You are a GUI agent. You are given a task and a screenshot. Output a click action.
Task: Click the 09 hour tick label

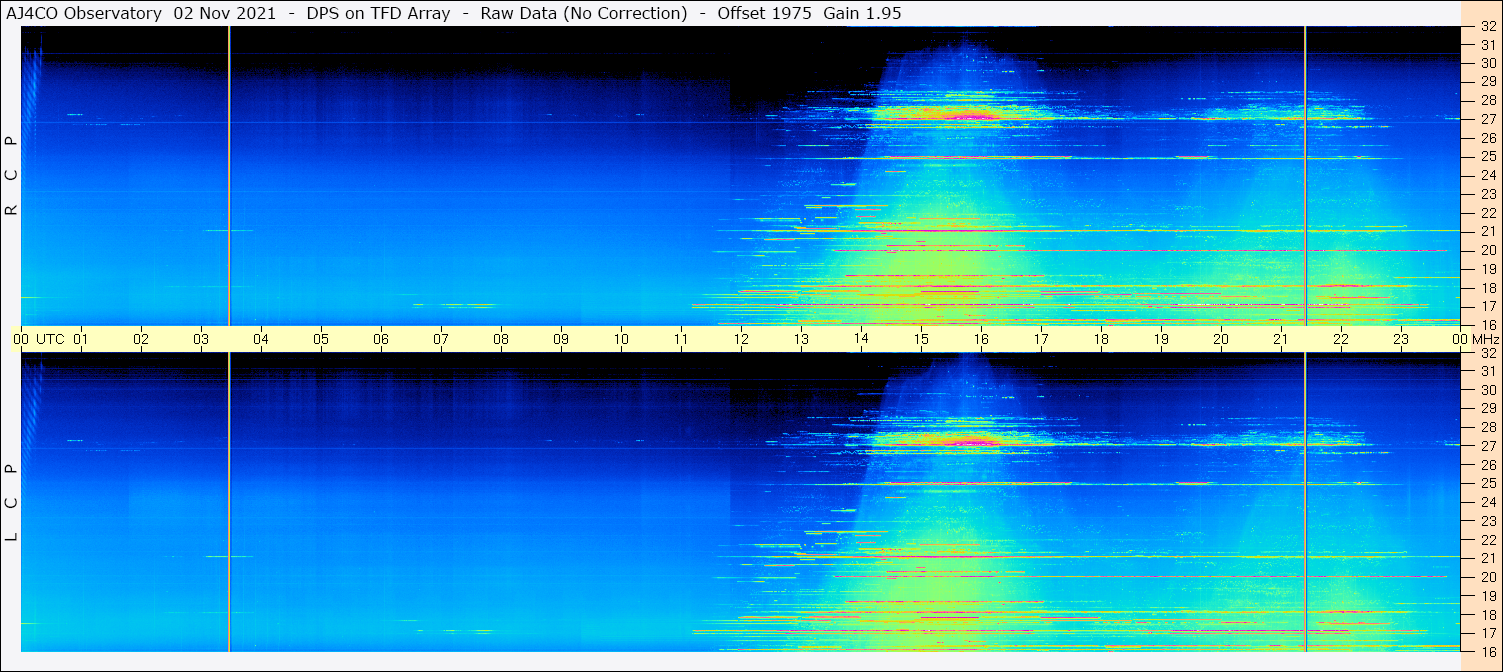tap(561, 339)
